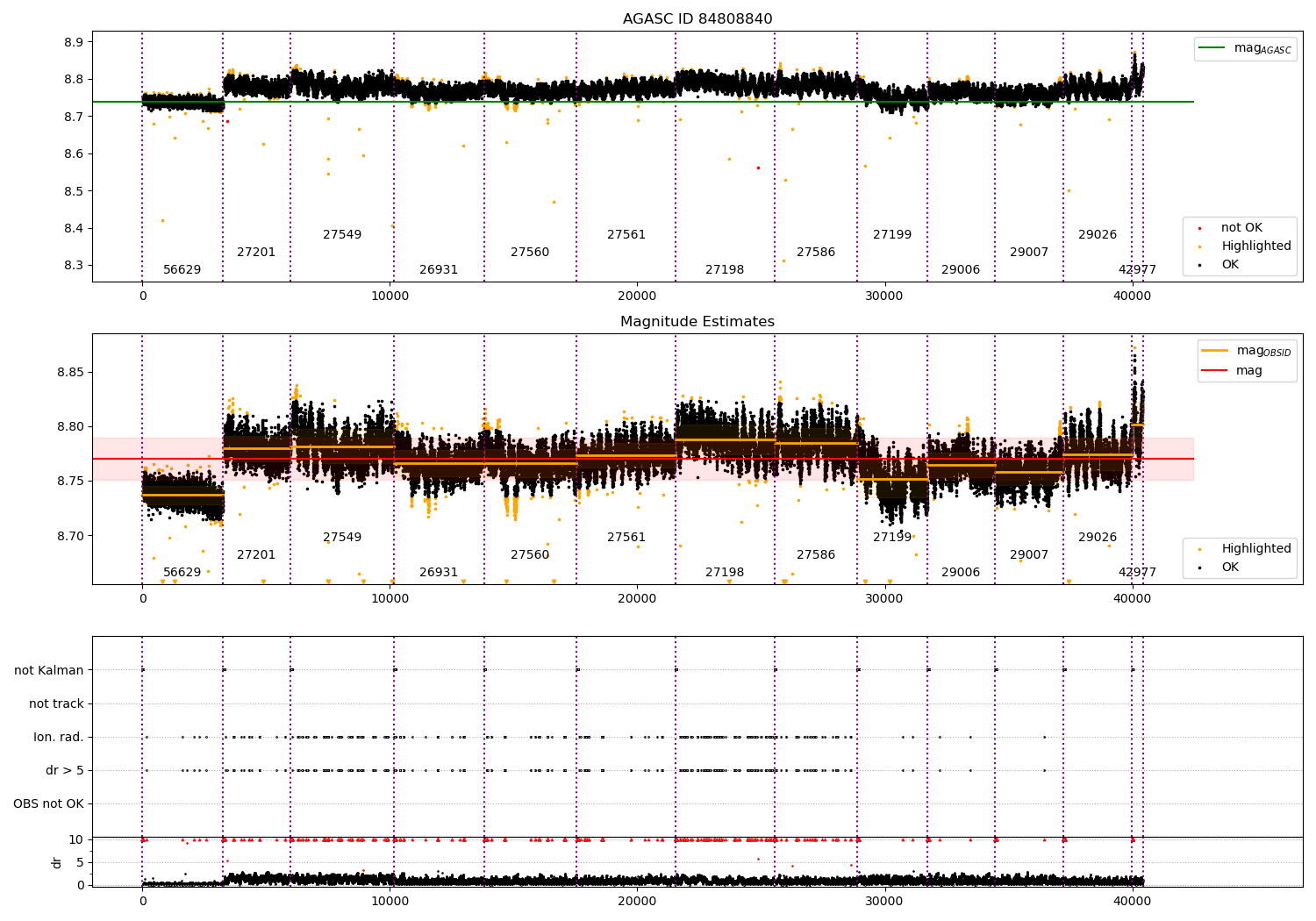Click the 8.85 y-axis tick label
The height and width of the screenshot is (921, 1316).
70,372
